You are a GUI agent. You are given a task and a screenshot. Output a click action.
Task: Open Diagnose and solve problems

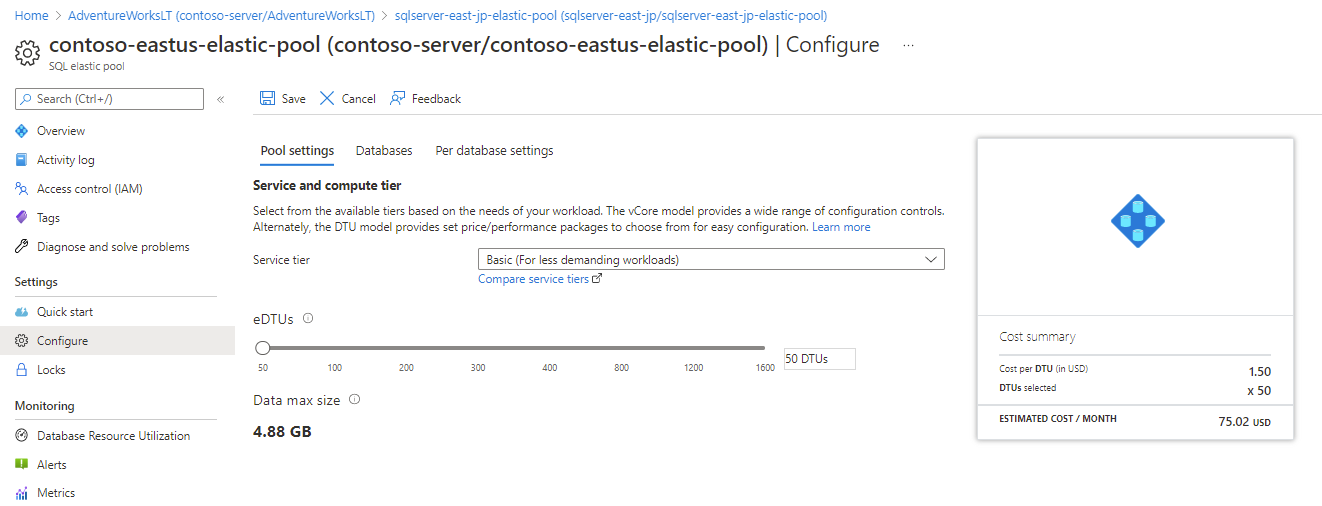(x=113, y=247)
